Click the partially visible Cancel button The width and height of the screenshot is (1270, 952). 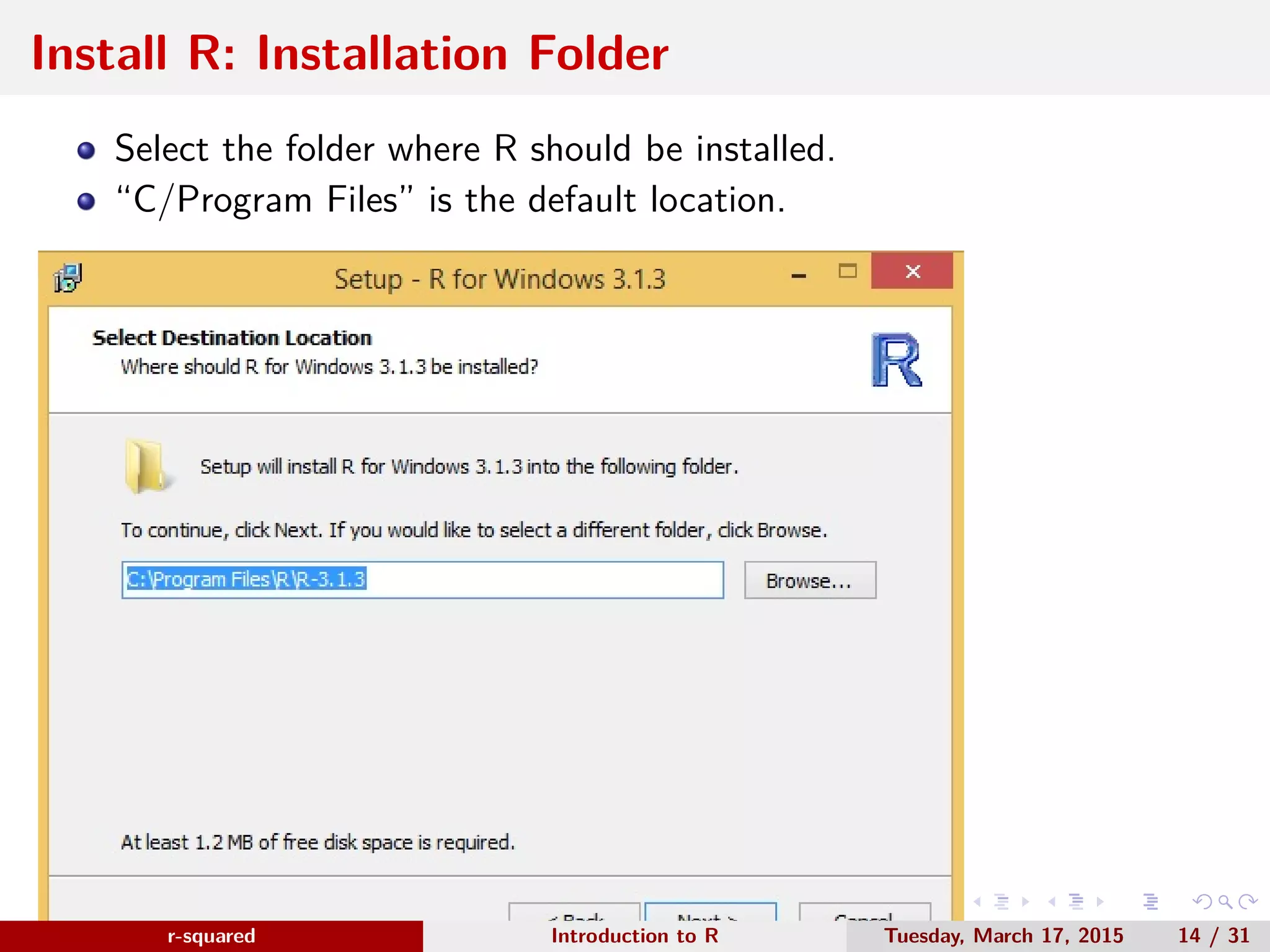click(x=865, y=912)
